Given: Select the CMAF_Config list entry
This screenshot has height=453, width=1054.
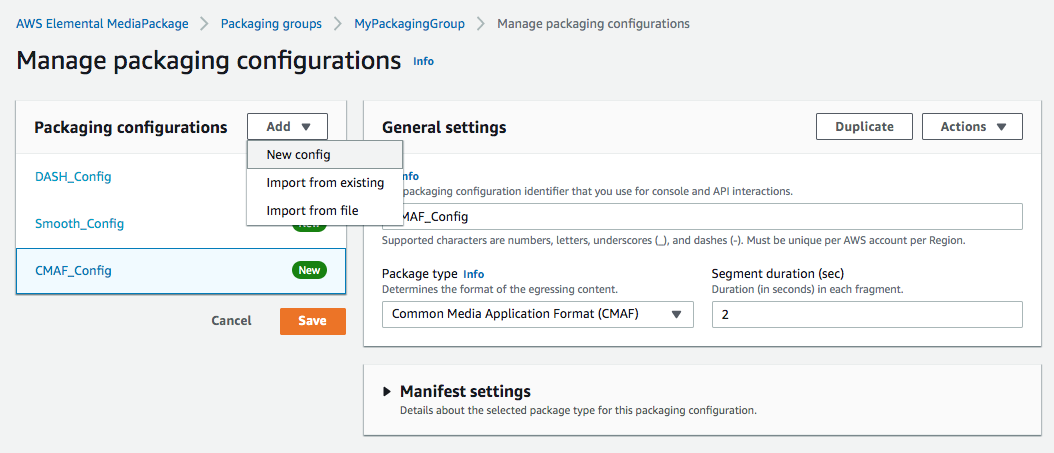Looking at the screenshot, I should pyautogui.click(x=181, y=271).
